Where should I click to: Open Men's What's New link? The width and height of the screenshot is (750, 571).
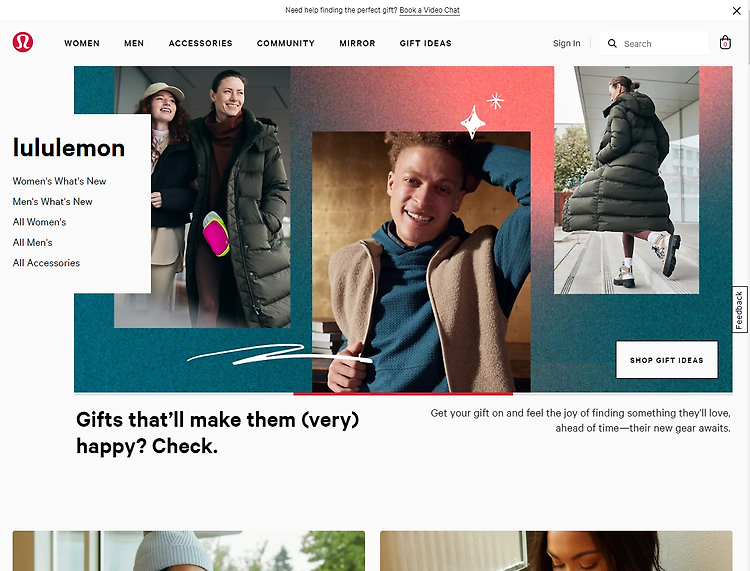[x=53, y=202]
